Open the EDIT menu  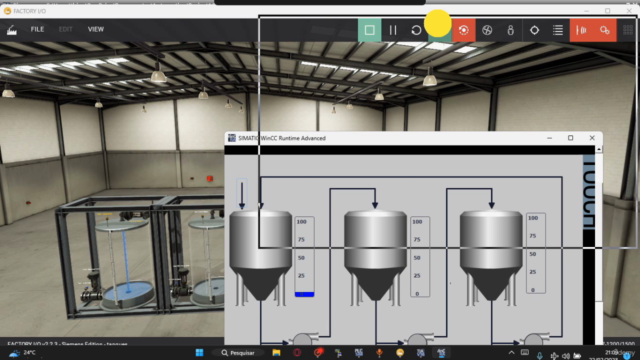(65, 29)
